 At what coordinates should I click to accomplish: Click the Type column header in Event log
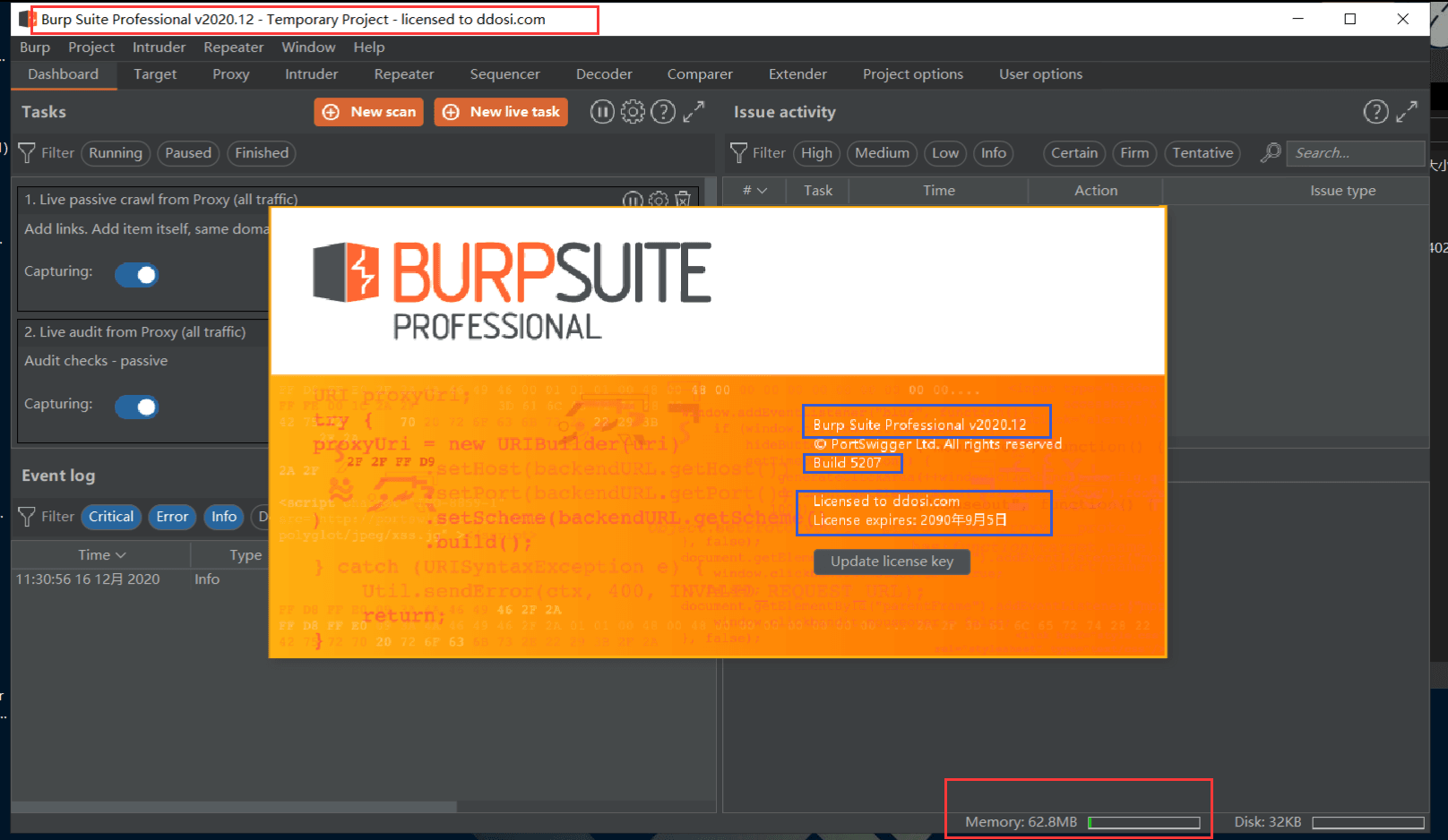pos(246,555)
